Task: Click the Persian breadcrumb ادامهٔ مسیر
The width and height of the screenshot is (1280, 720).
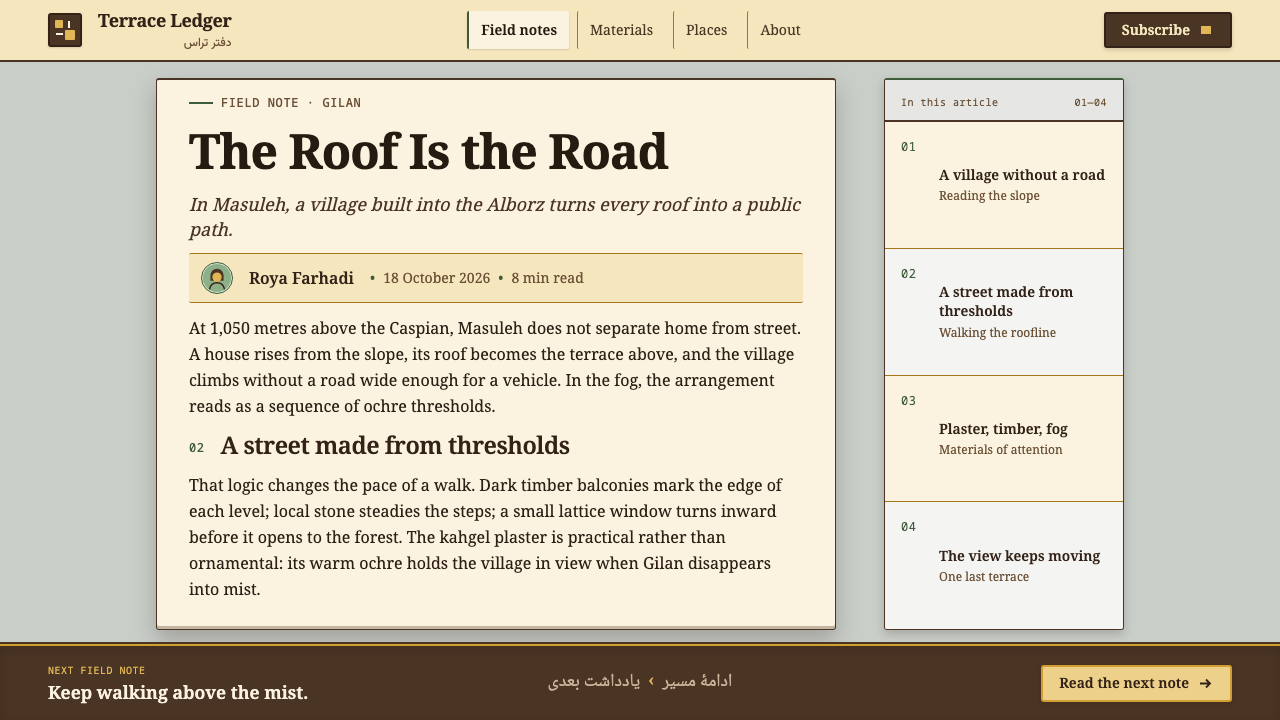Action: click(x=697, y=681)
